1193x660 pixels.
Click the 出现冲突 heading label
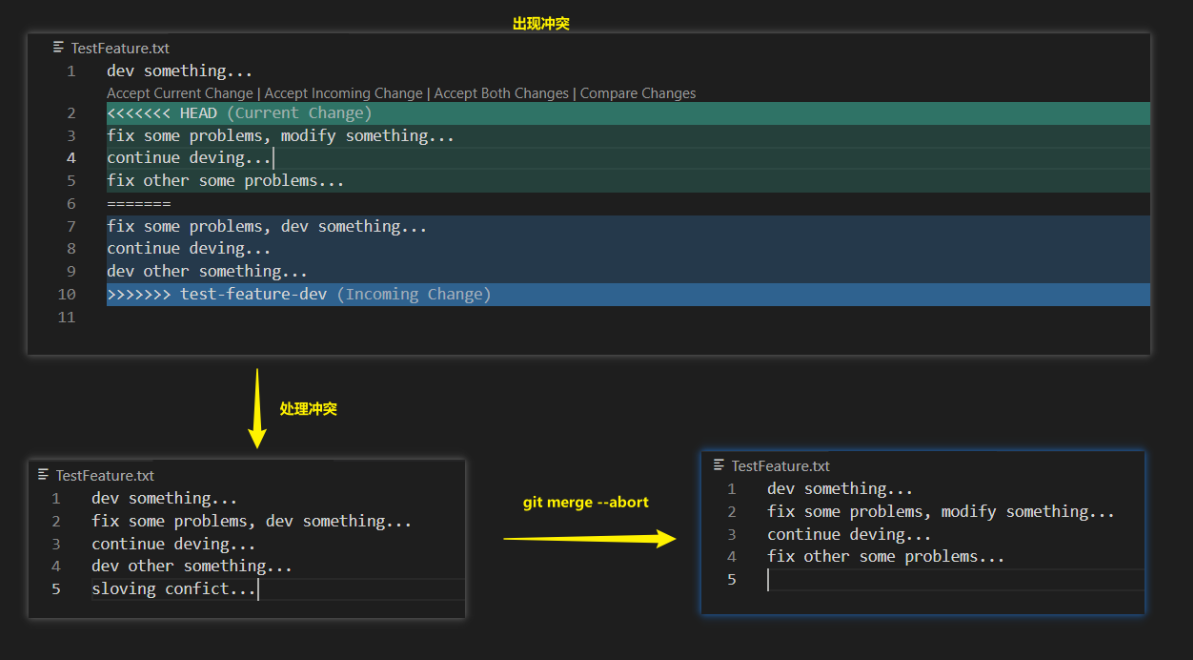[539, 22]
